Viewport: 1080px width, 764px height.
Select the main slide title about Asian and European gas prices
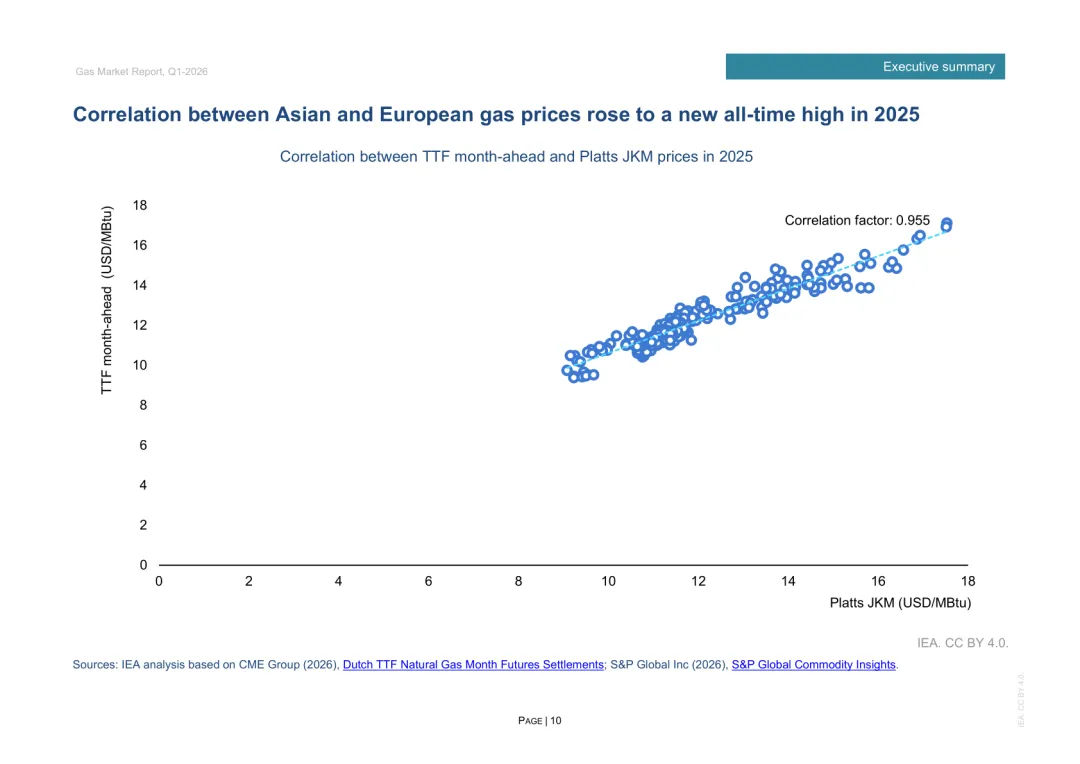click(496, 114)
